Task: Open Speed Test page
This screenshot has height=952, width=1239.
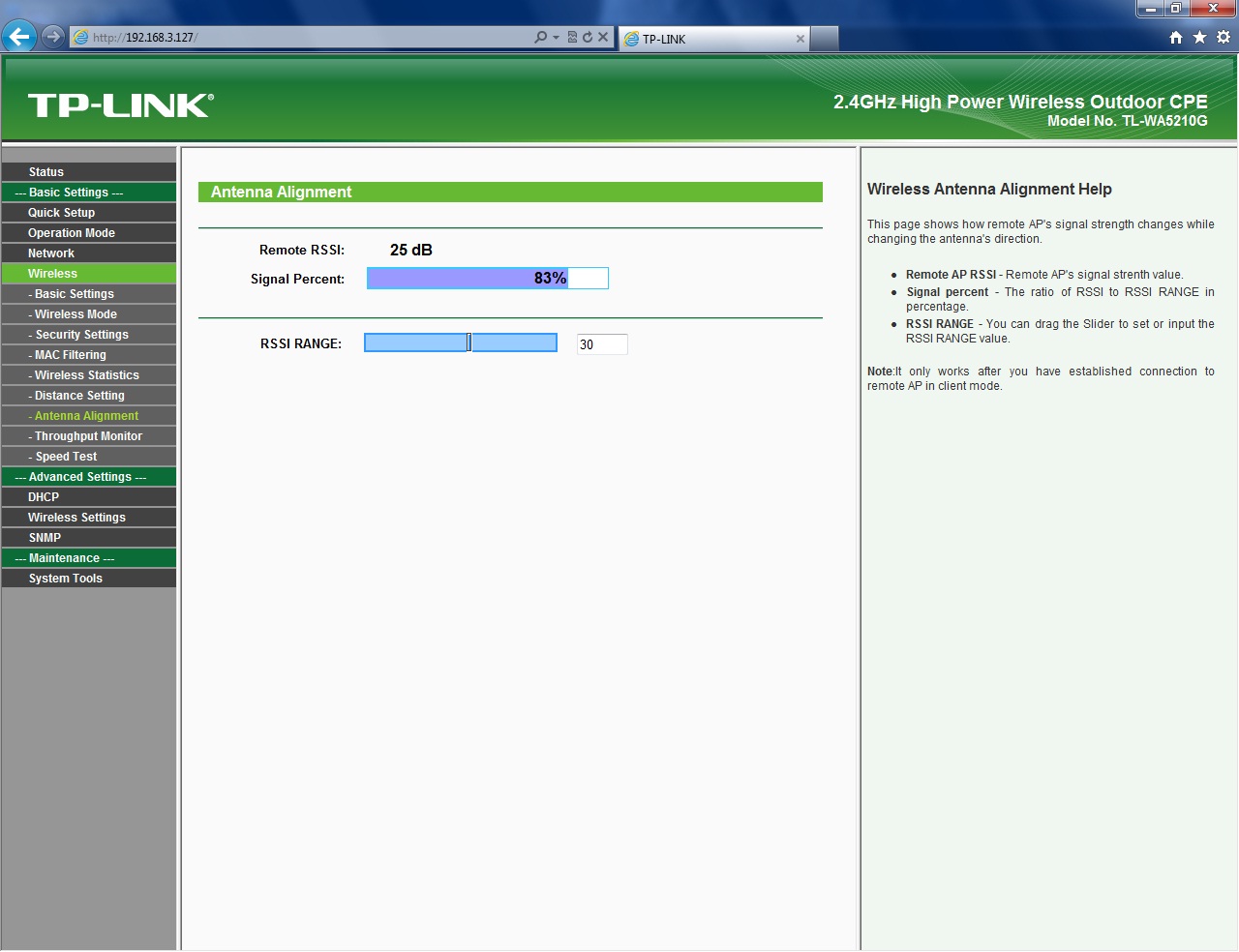Action: pos(89,457)
